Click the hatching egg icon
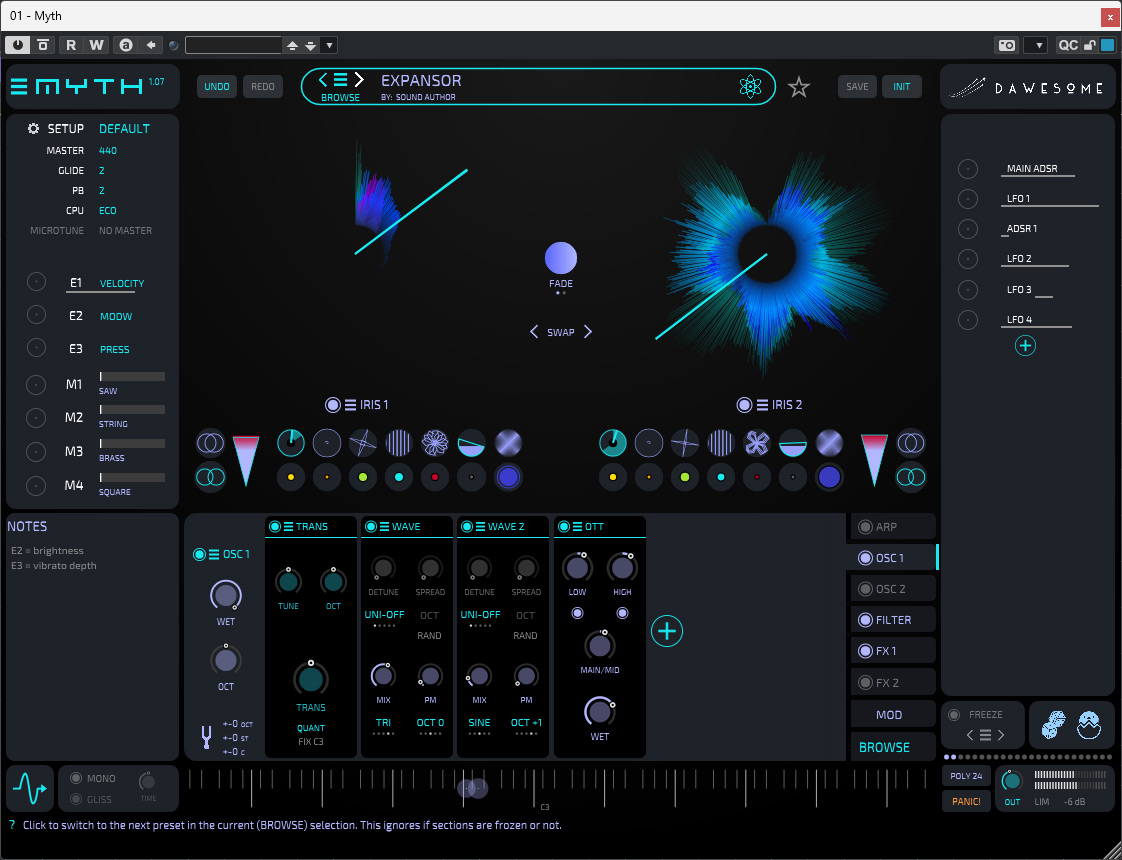This screenshot has height=860, width=1122. coord(1089,725)
